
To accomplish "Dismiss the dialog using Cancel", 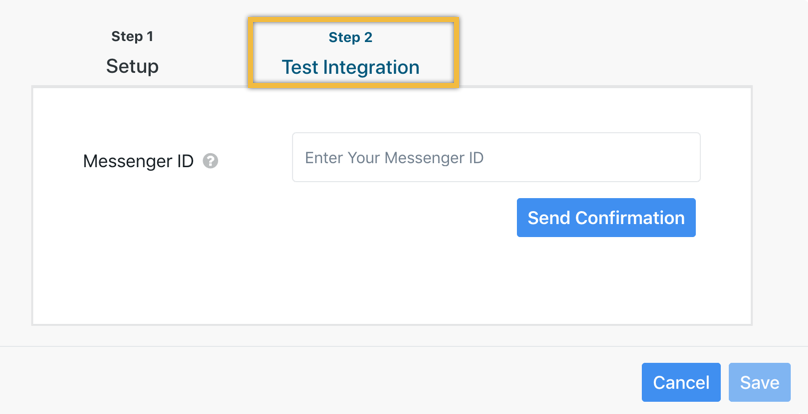I will (681, 382).
